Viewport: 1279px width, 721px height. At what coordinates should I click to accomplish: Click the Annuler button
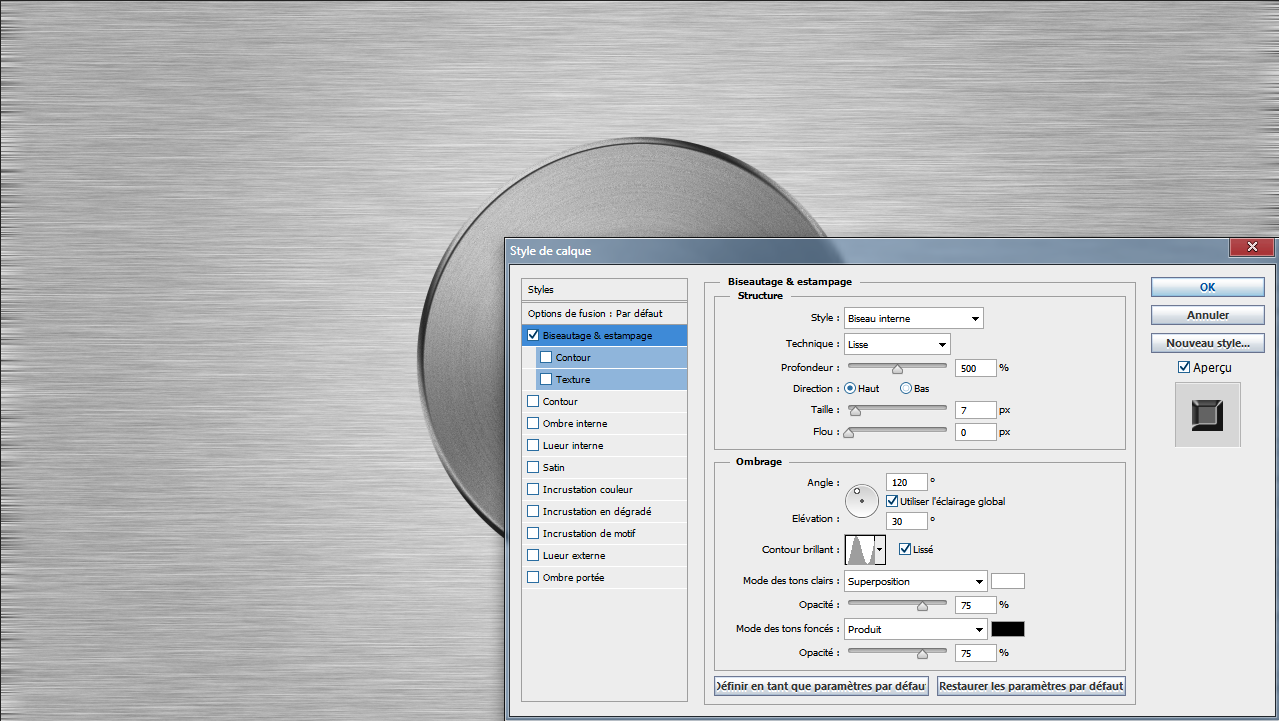[1208, 315]
